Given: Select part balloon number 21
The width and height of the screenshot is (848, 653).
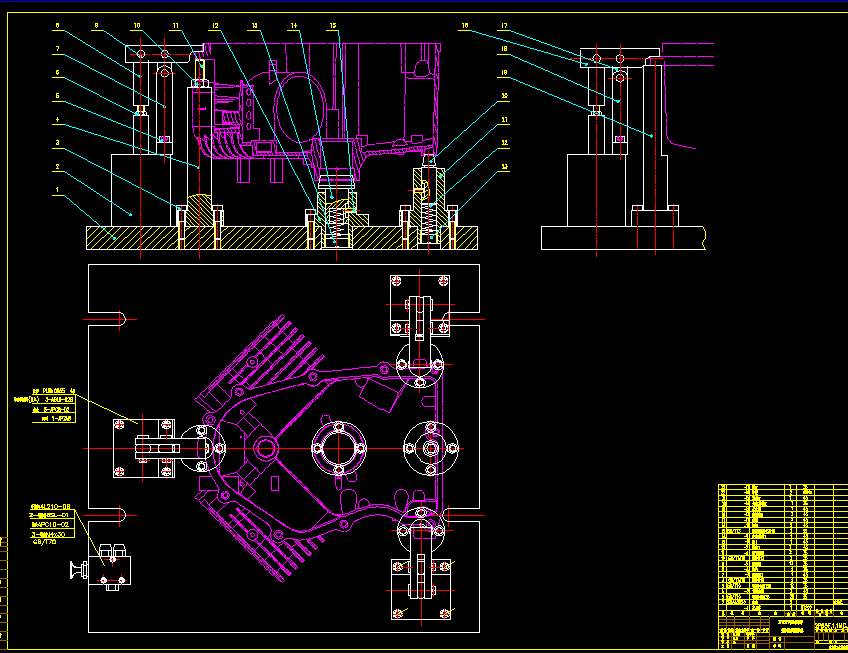Looking at the screenshot, I should (x=504, y=120).
